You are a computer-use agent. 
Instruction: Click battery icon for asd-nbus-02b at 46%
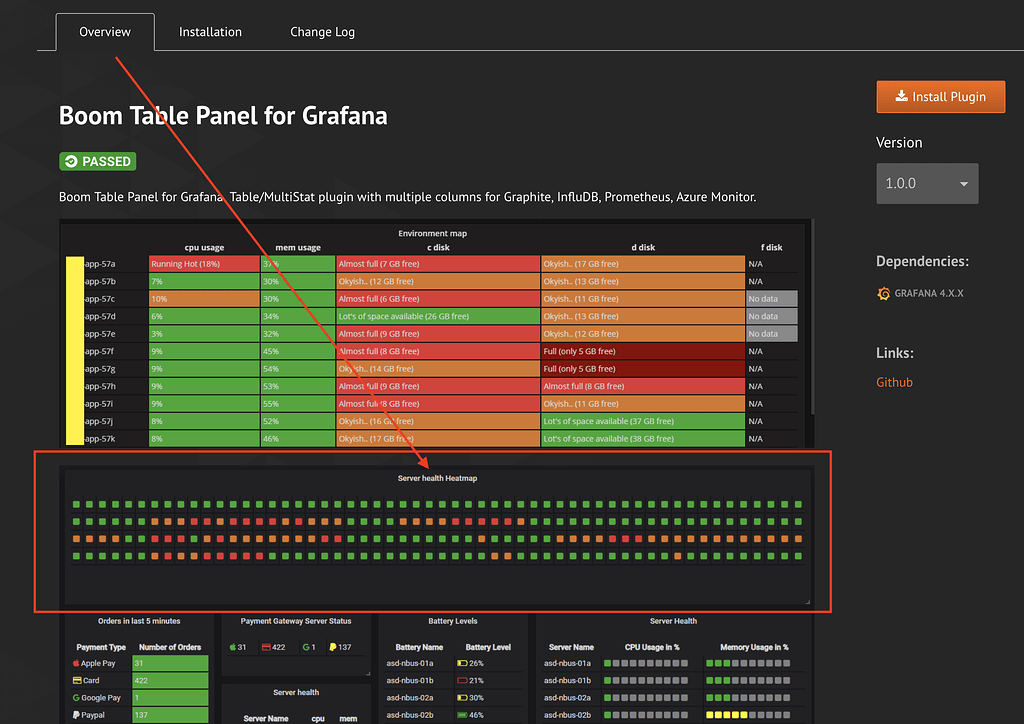pyautogui.click(x=462, y=715)
